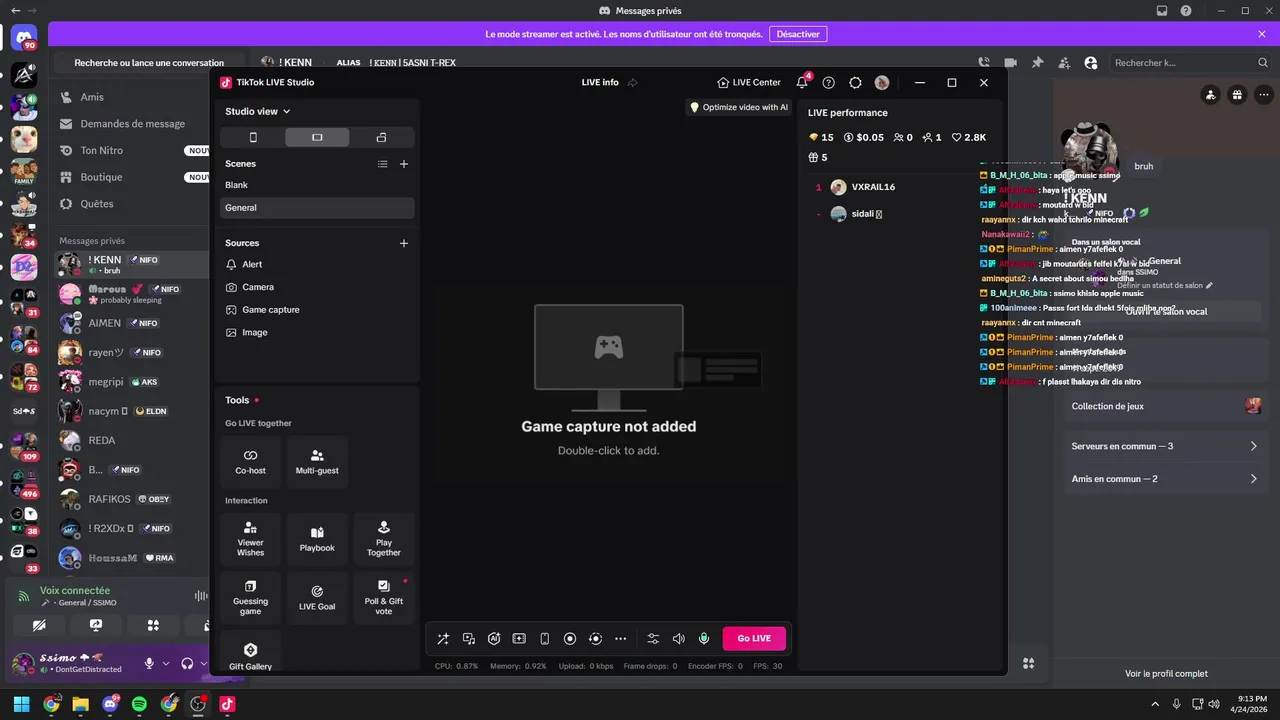This screenshot has height=720, width=1280.
Task: Open the LIVE Center
Action: [749, 82]
